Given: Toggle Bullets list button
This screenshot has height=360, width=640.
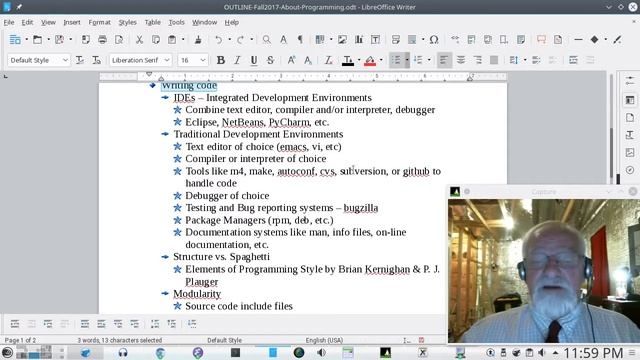Looking at the screenshot, I should pyautogui.click(x=396, y=60).
